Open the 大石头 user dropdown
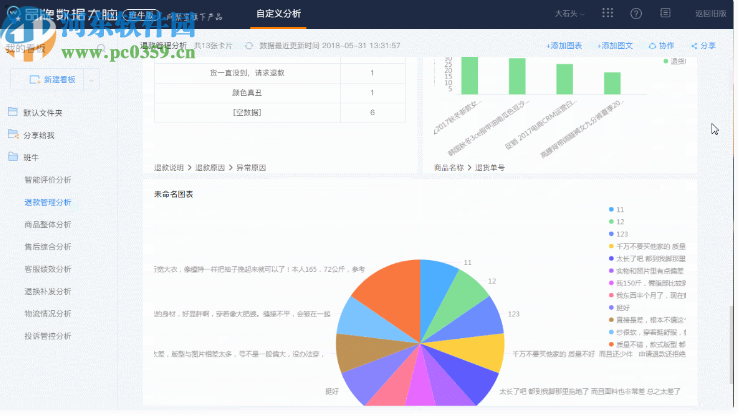 pyautogui.click(x=569, y=14)
